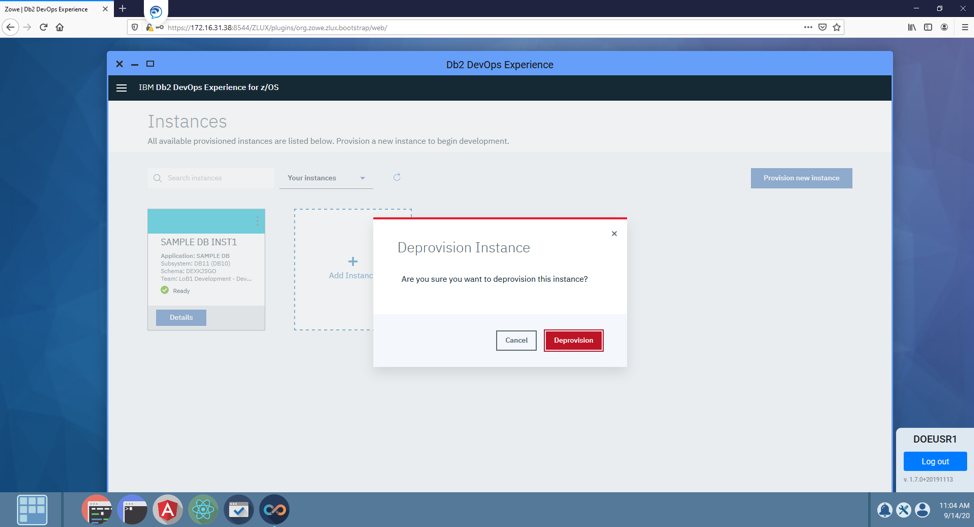
Task: Open the hamburger navigation menu
Action: click(x=122, y=88)
